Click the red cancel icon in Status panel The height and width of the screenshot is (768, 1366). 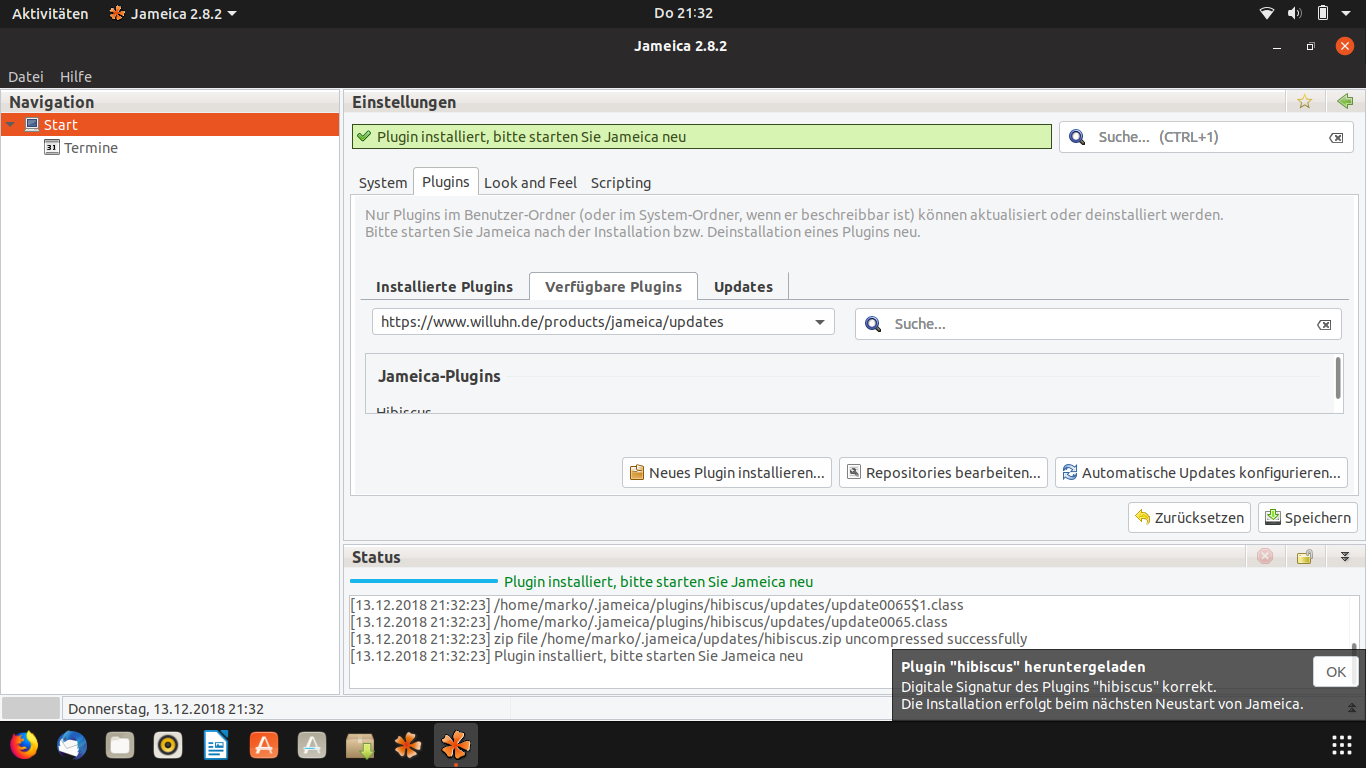point(1265,557)
